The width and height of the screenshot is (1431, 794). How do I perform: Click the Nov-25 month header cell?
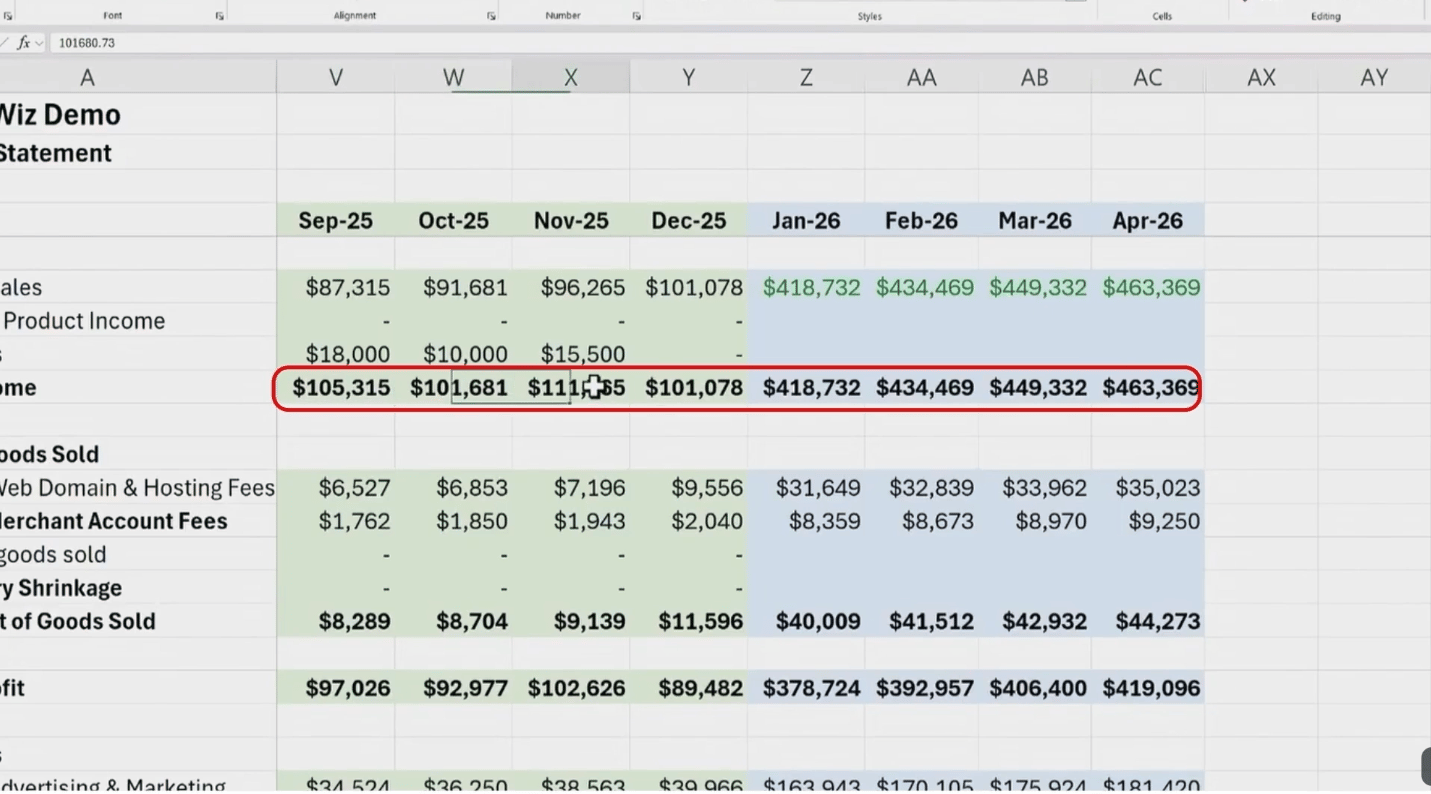(571, 220)
